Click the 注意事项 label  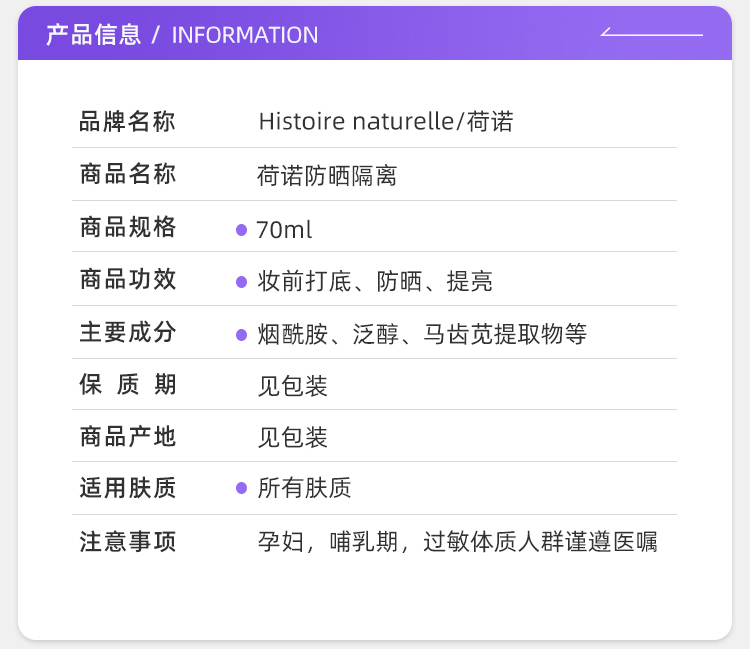pyautogui.click(x=127, y=542)
